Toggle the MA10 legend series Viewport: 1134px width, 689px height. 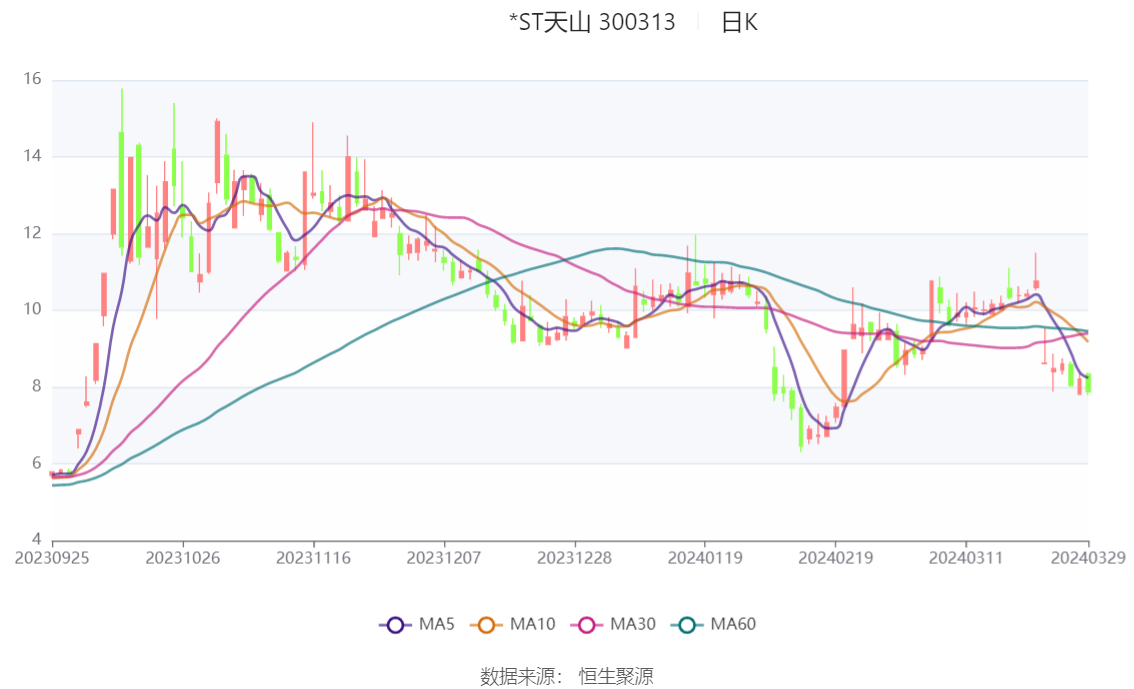(513, 625)
